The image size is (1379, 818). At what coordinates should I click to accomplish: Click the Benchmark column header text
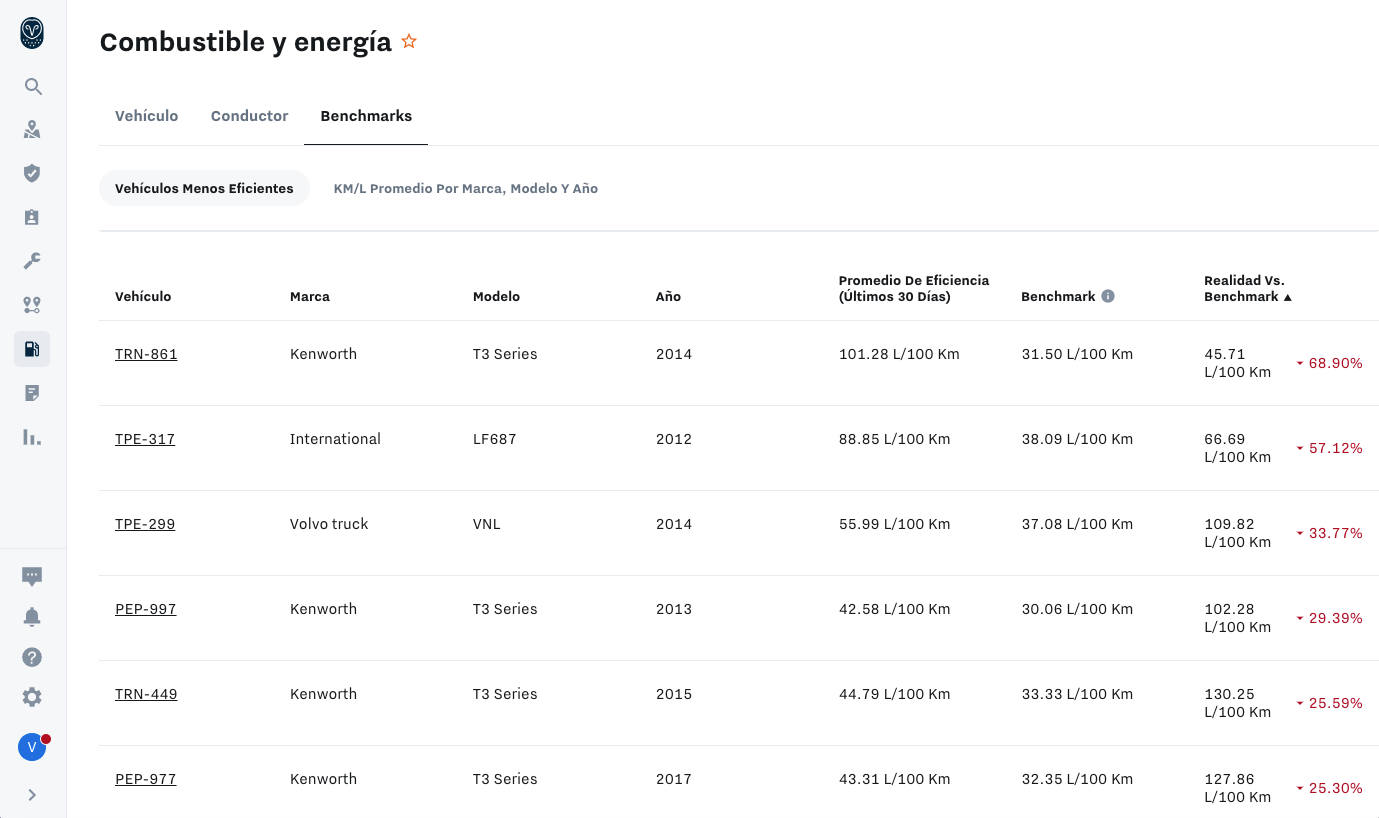coord(1058,296)
